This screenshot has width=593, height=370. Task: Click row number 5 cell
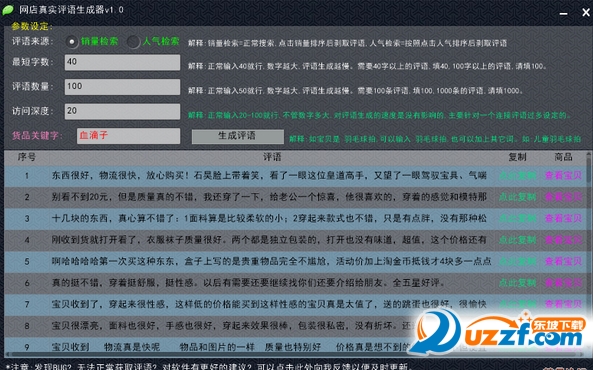[26, 261]
